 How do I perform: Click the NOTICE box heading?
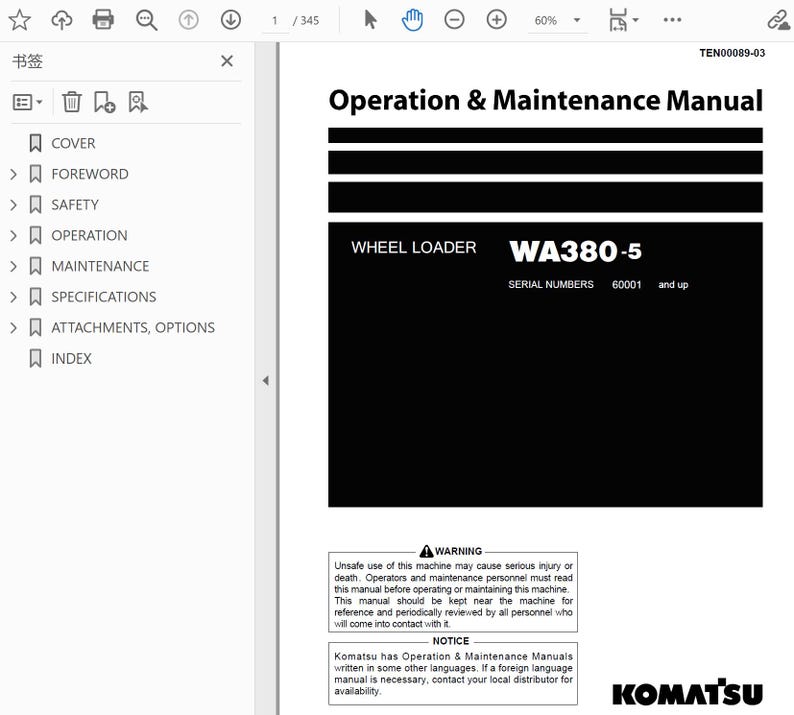click(451, 641)
